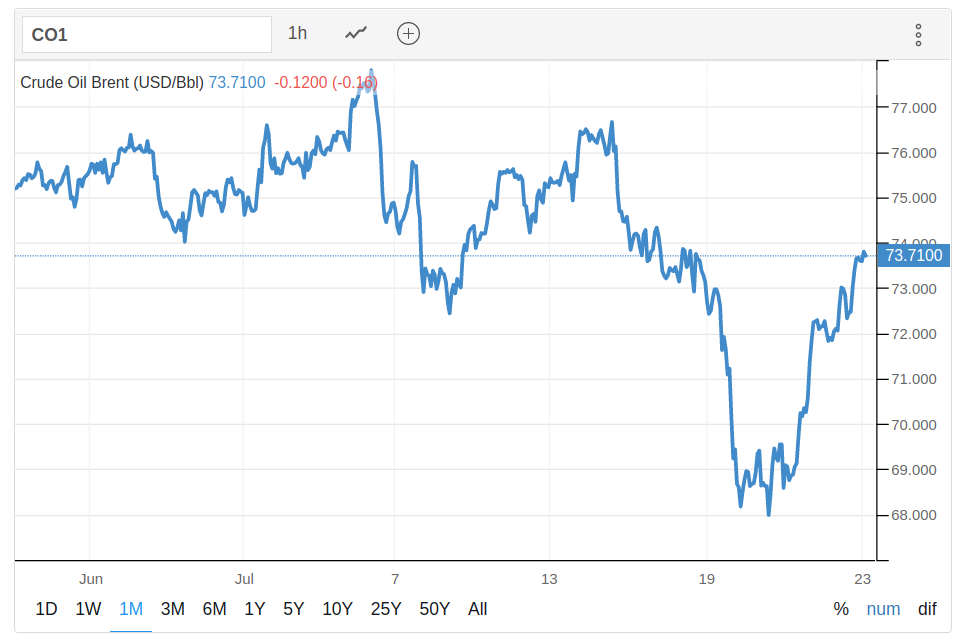This screenshot has height=640, width=968.
Task: Show All historical data
Action: point(478,609)
